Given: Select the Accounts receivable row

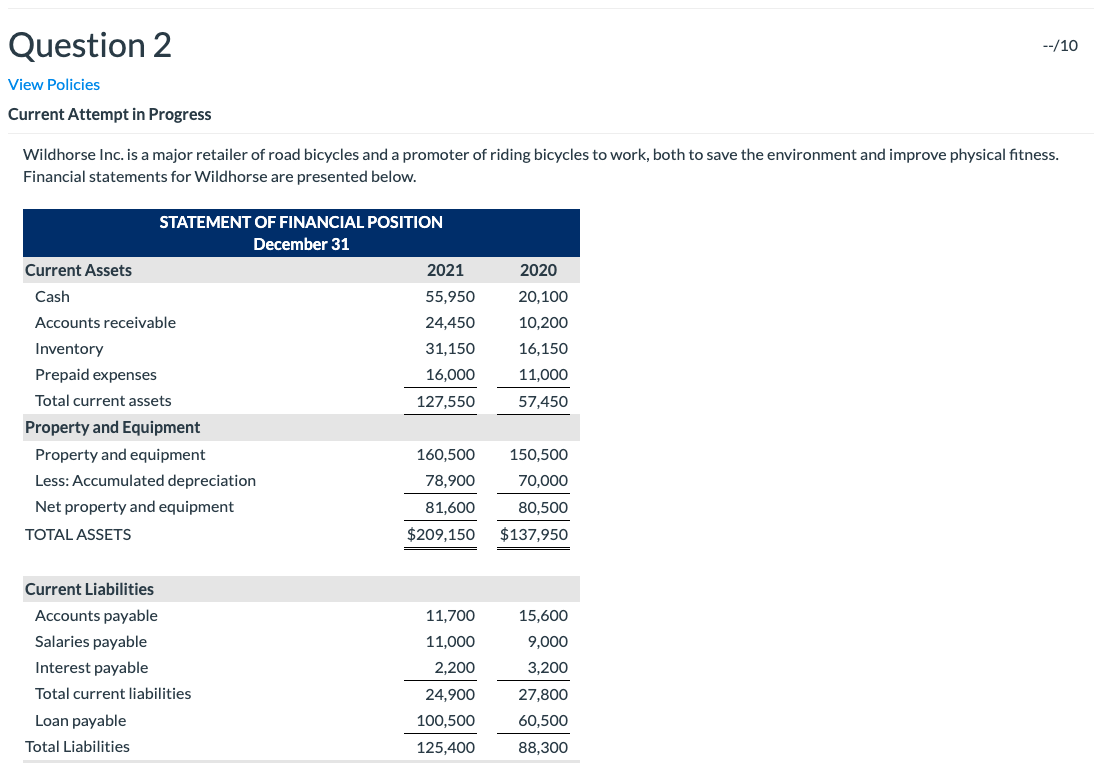Looking at the screenshot, I should [105, 322].
